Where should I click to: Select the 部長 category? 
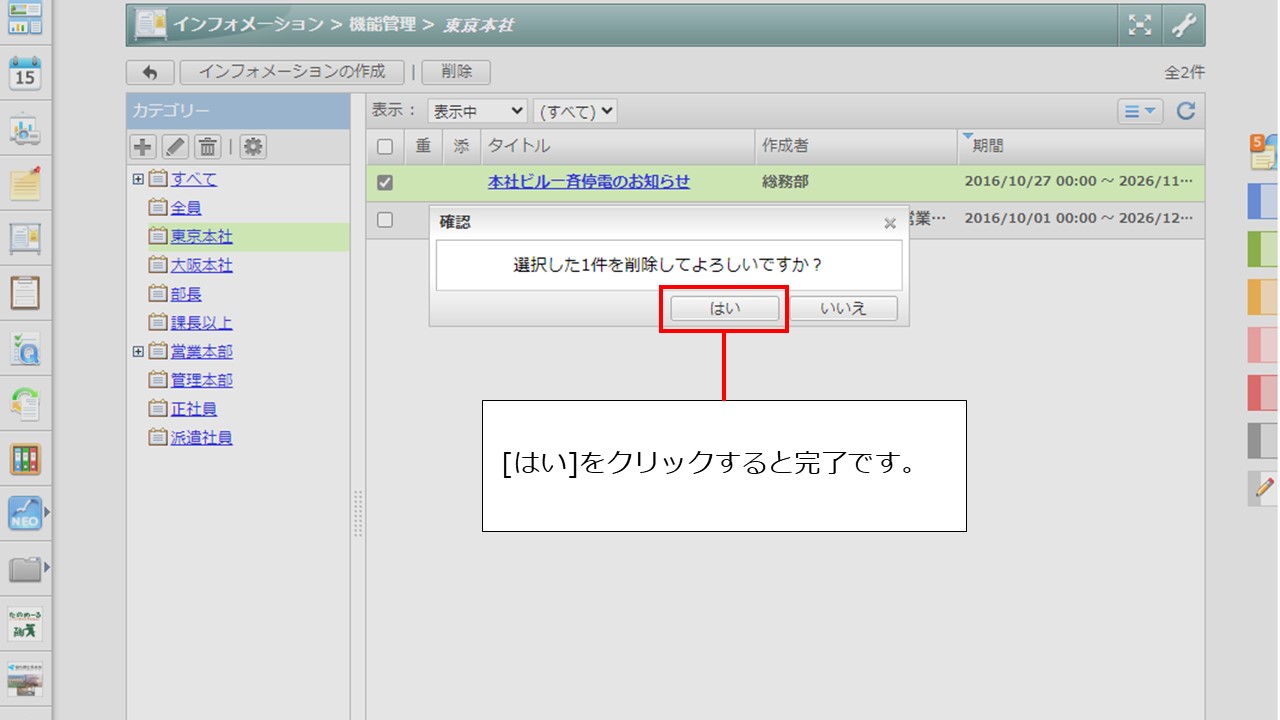pyautogui.click(x=186, y=294)
